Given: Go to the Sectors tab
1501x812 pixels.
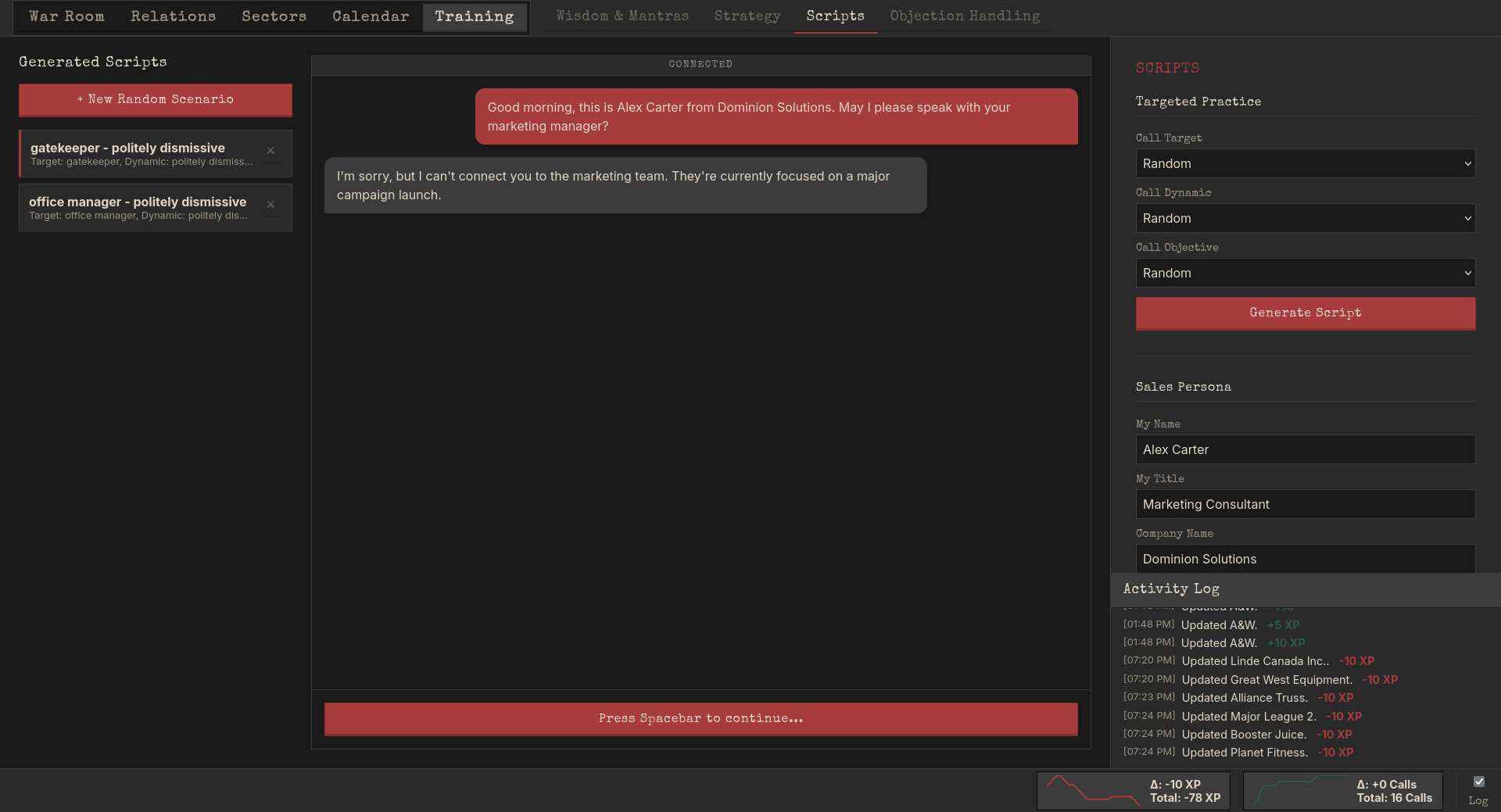Looking at the screenshot, I should coord(274,16).
